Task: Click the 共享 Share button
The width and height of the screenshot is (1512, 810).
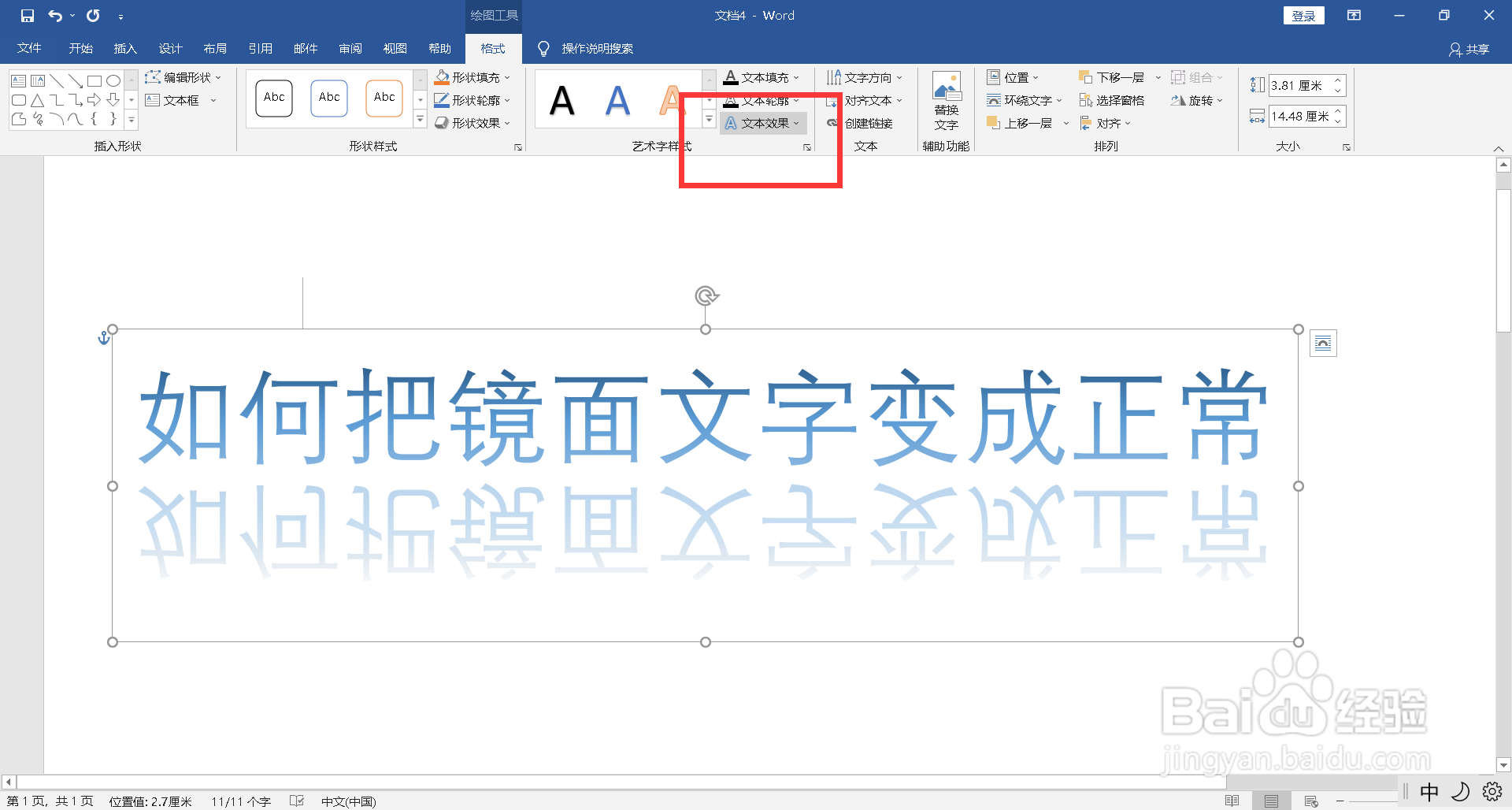Action: pos(1469,50)
